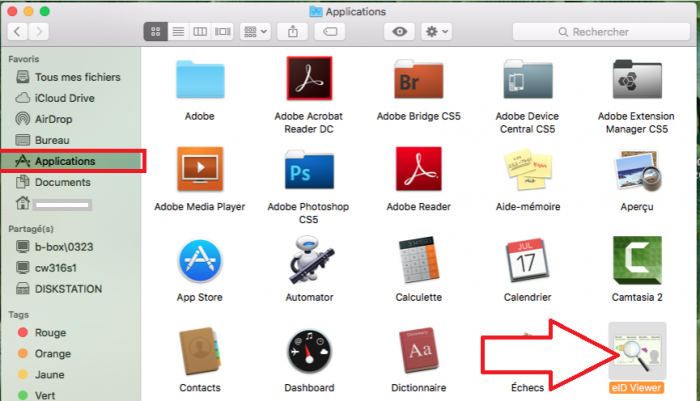Select the Dashboard app icon

(309, 351)
